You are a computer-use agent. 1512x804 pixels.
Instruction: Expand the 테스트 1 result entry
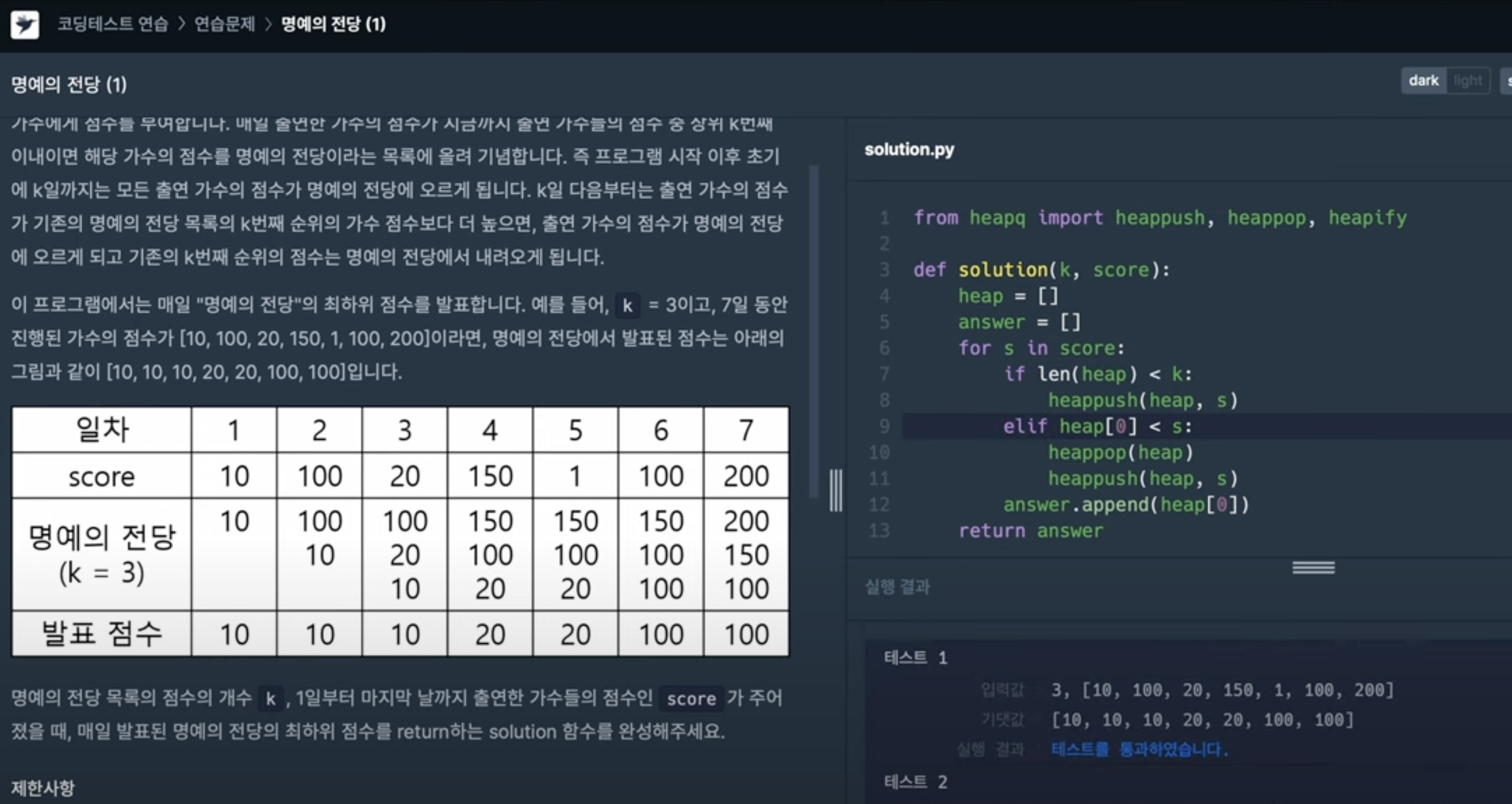[x=916, y=657]
